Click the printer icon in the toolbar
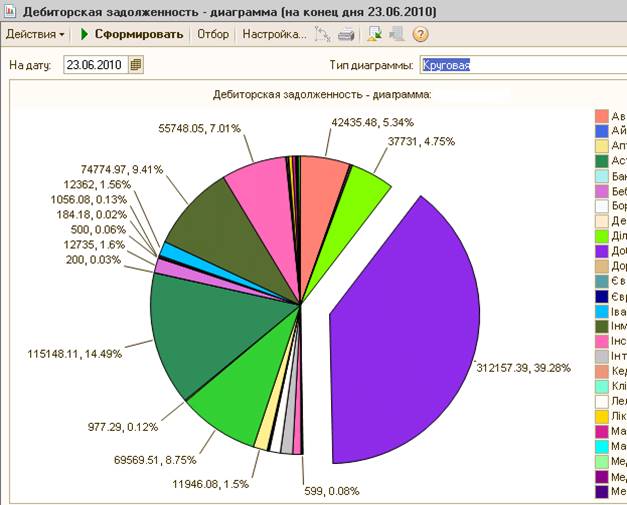Viewport: 627px width, 505px height. [346, 35]
